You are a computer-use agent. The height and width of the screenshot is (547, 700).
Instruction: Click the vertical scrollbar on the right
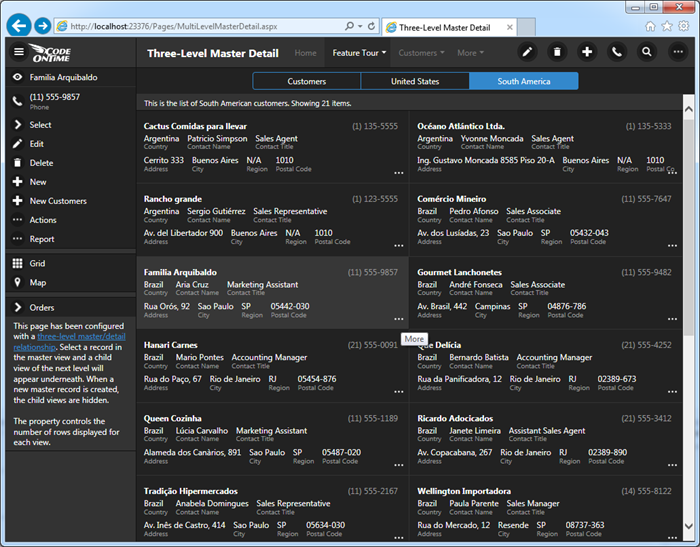pyautogui.click(x=688, y=300)
